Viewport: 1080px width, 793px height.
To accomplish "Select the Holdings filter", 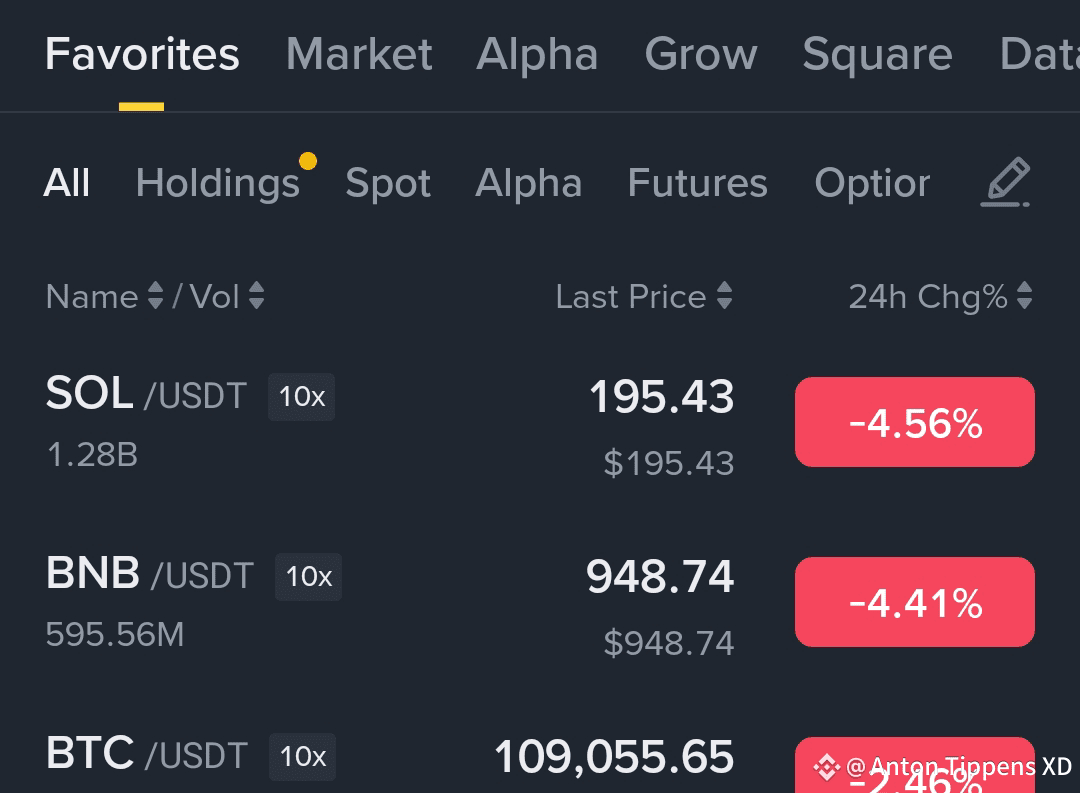I will coord(218,183).
